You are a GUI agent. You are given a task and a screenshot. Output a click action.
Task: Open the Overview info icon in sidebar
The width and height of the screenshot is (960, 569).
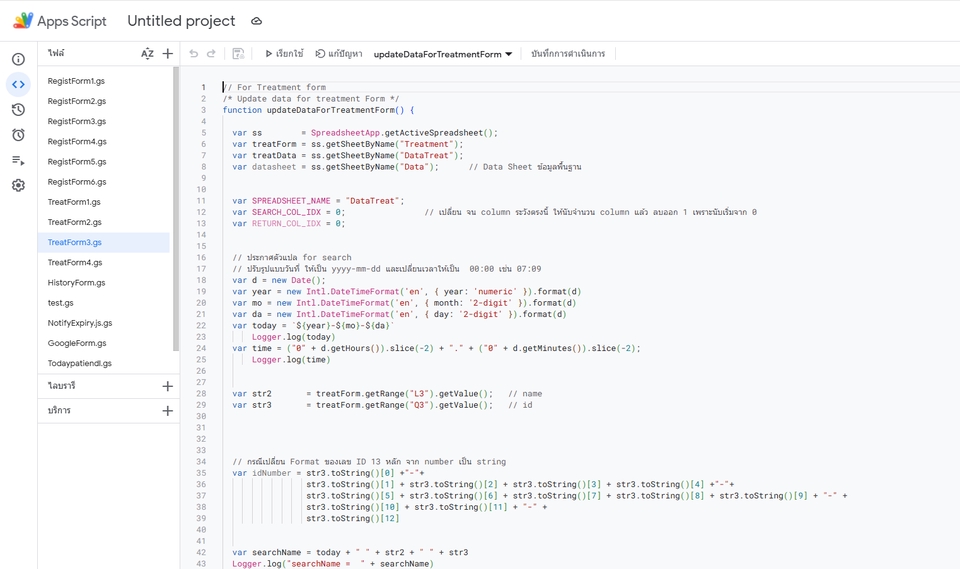click(18, 59)
